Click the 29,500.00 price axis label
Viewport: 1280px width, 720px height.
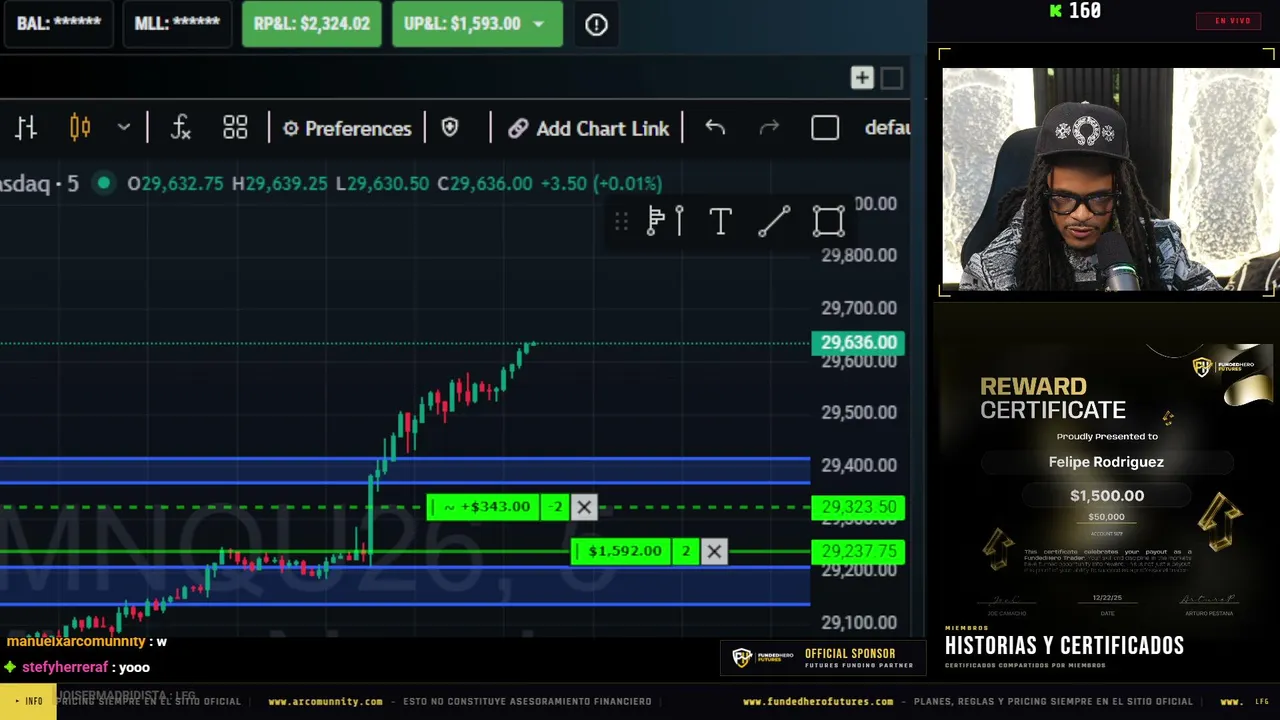(858, 412)
